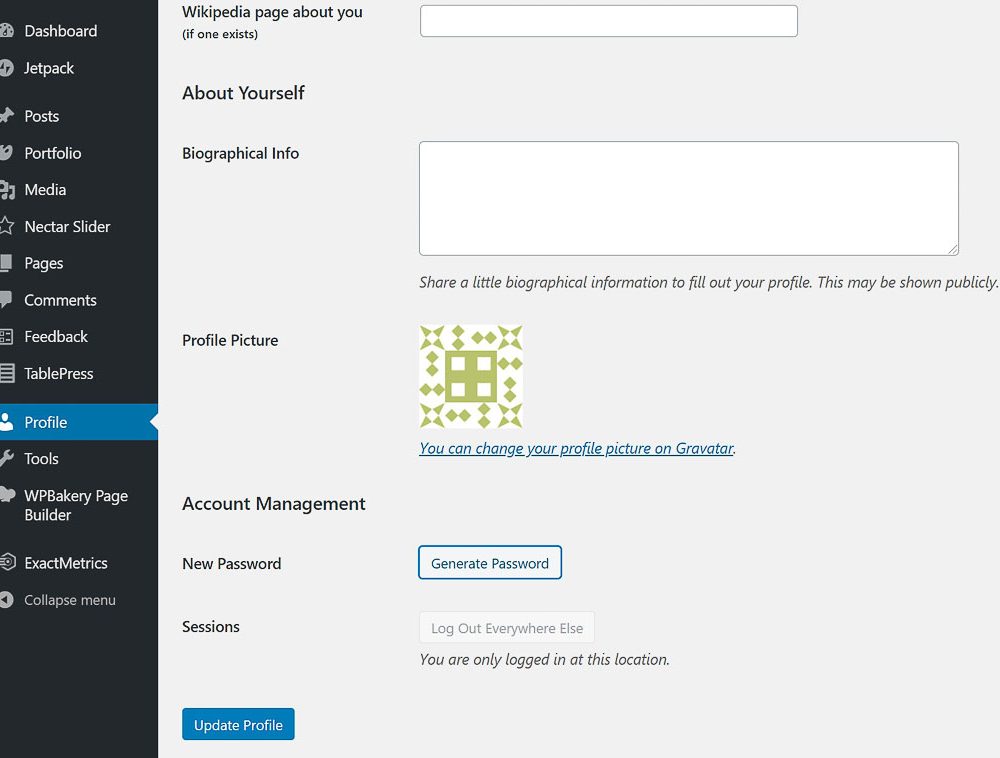Click the Posts pushpin icon
The width and height of the screenshot is (1000, 758).
(x=6, y=116)
